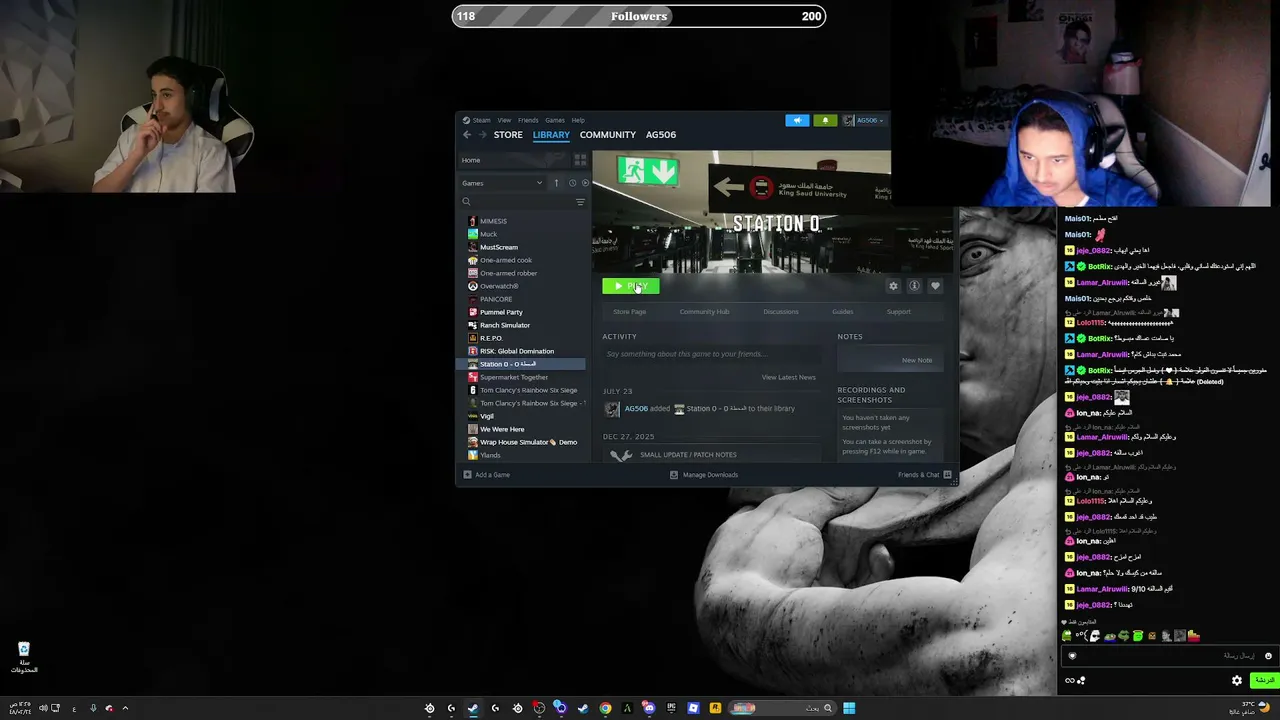The image size is (1280, 720).
Task: Open stream chat settings gear
Action: (1237, 680)
